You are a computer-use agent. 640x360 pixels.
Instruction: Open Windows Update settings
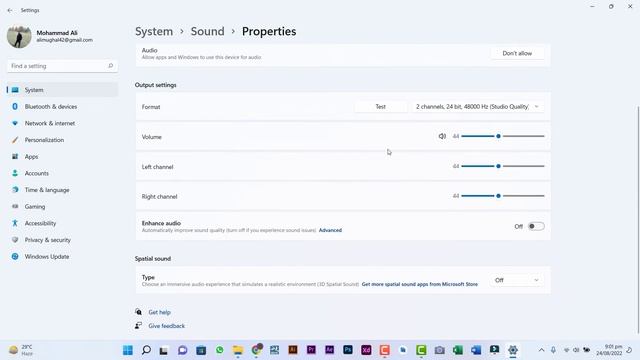pos(62,257)
